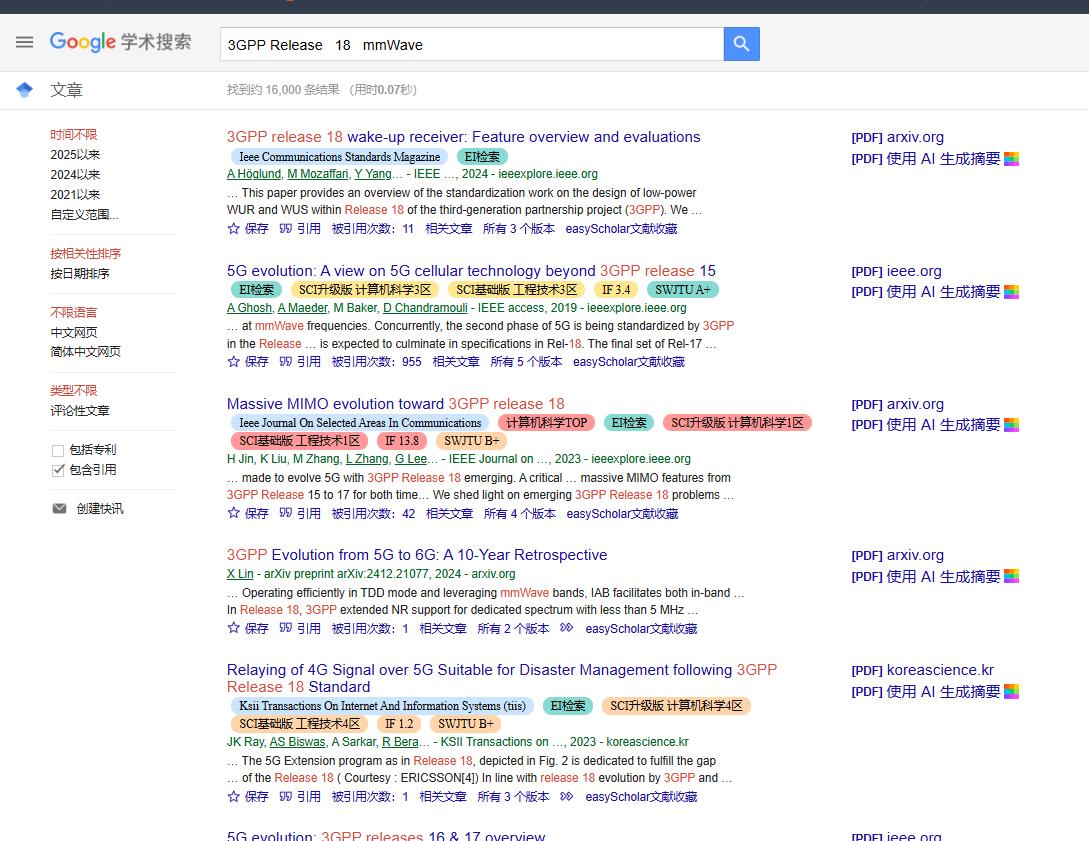Click the blue search magnifier button
1089x841 pixels.
pos(741,44)
